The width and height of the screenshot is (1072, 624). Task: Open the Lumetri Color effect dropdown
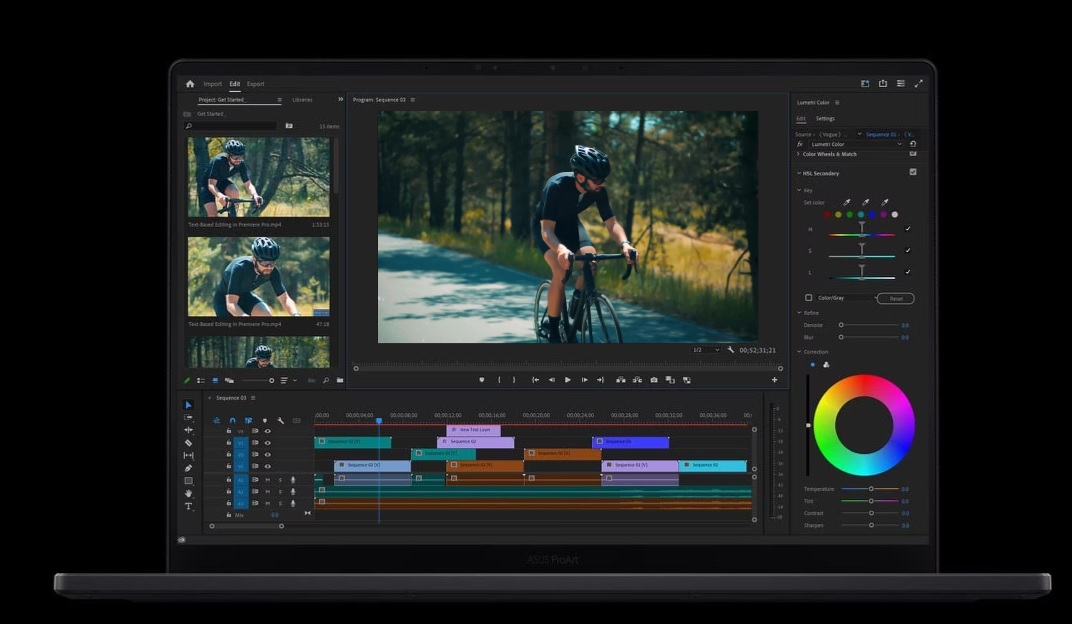tap(856, 144)
